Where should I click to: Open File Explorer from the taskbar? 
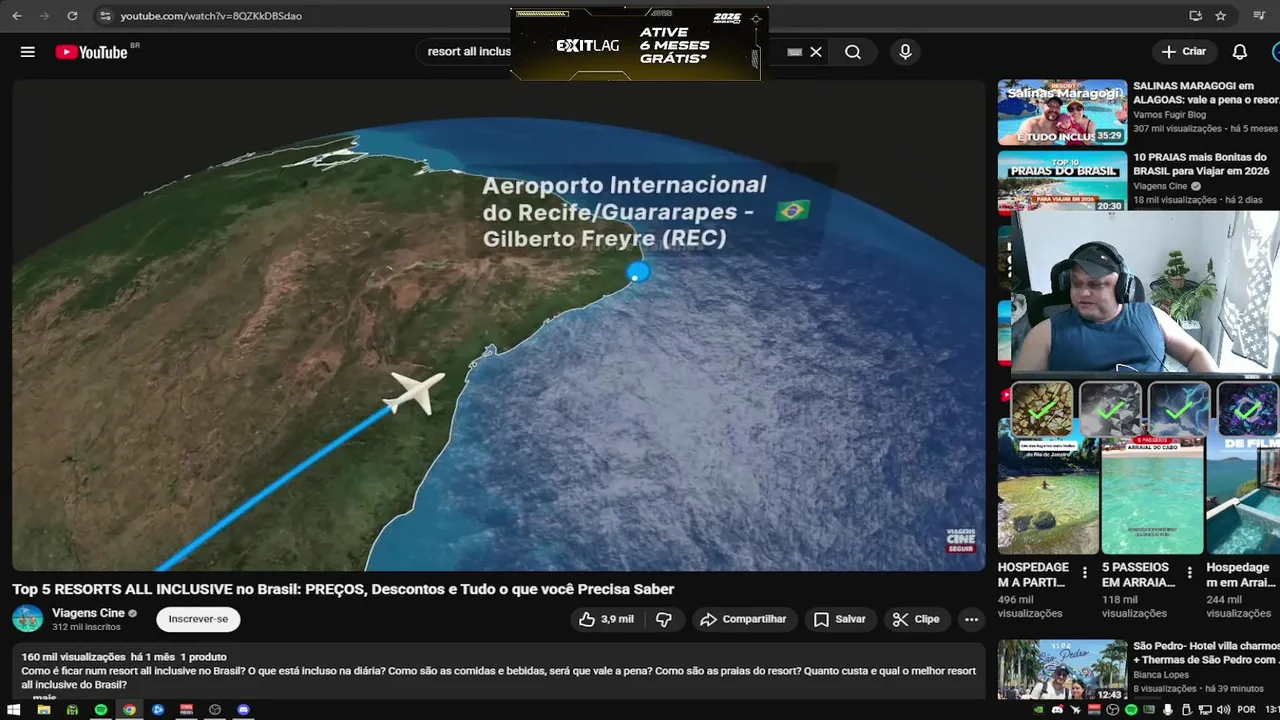43,710
